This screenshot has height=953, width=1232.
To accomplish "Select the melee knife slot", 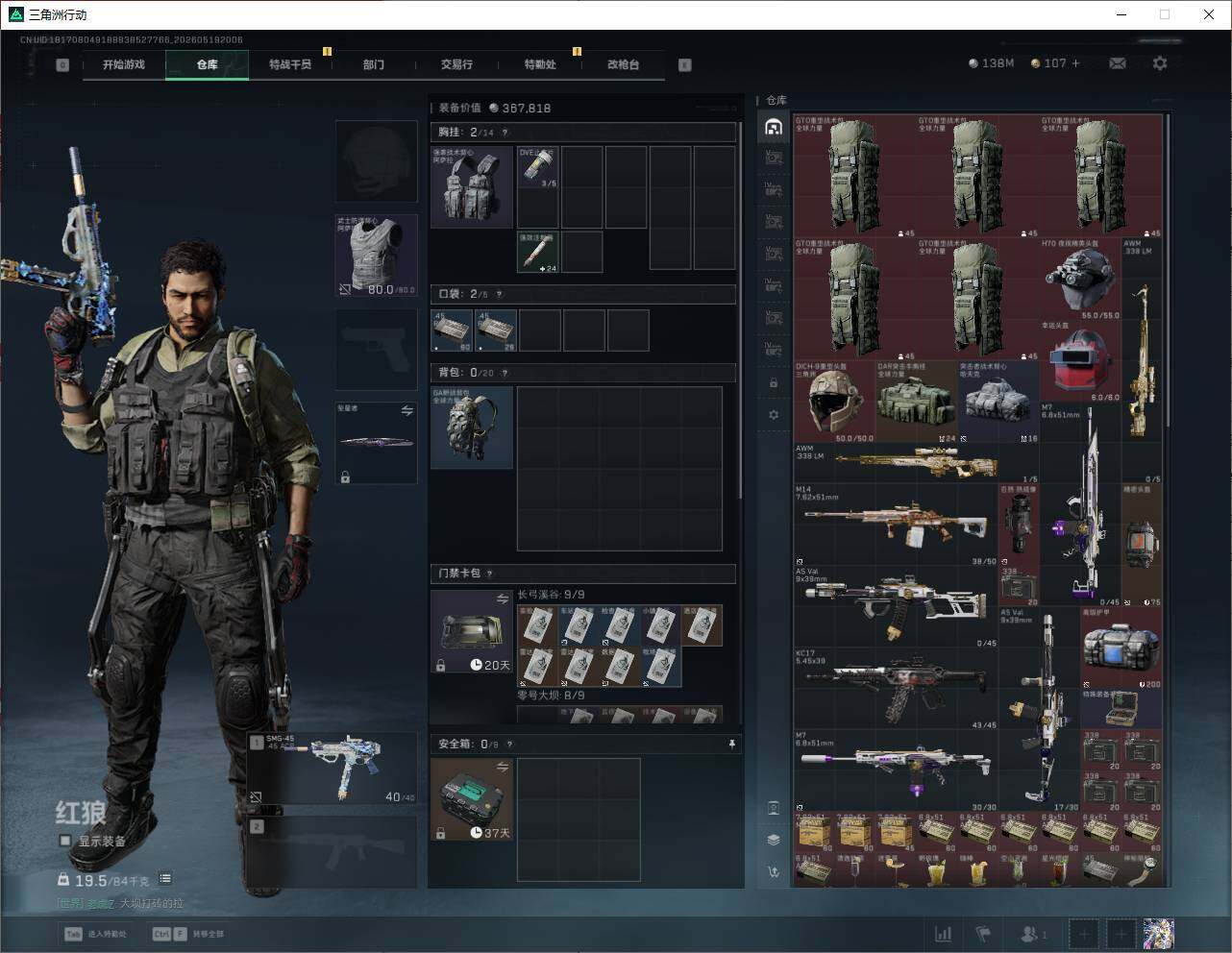I will pyautogui.click(x=376, y=443).
